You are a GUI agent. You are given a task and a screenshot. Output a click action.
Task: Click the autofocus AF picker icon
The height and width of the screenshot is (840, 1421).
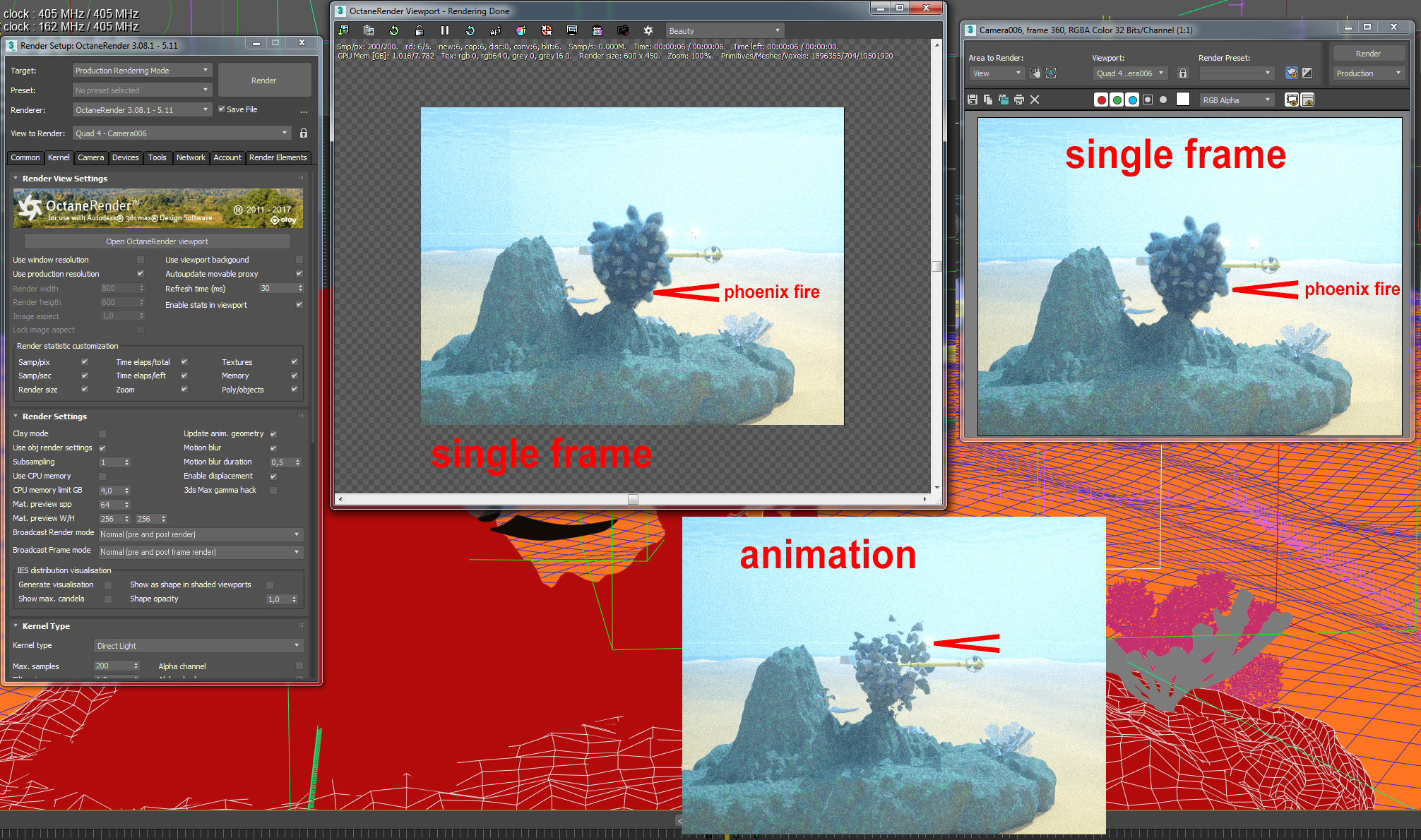pyautogui.click(x=495, y=30)
